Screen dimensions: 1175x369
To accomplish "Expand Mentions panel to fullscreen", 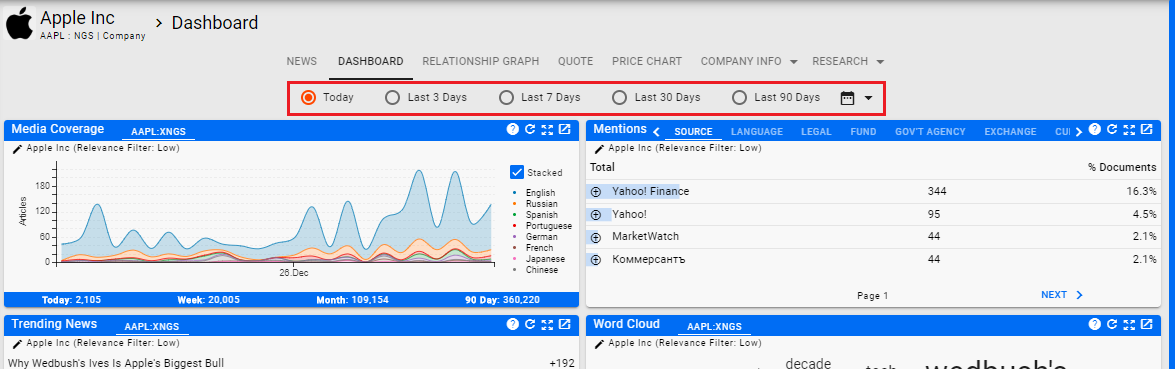I will 1129,129.
